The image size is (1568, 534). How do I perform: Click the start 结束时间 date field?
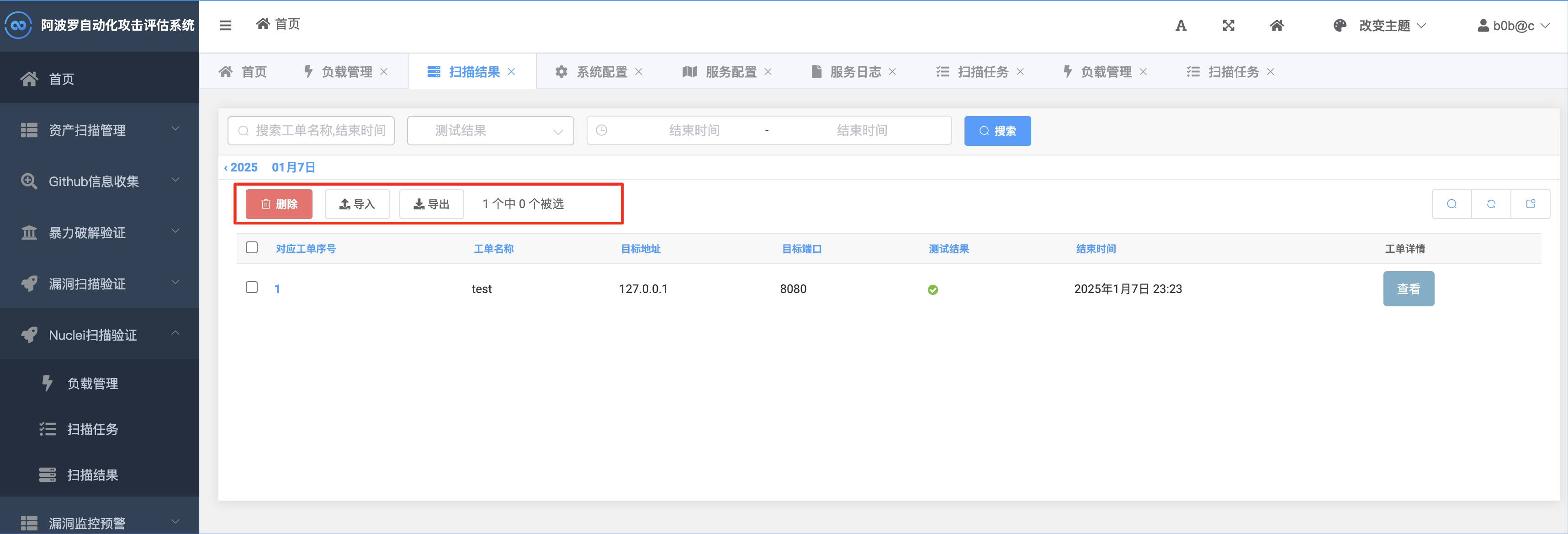[694, 130]
